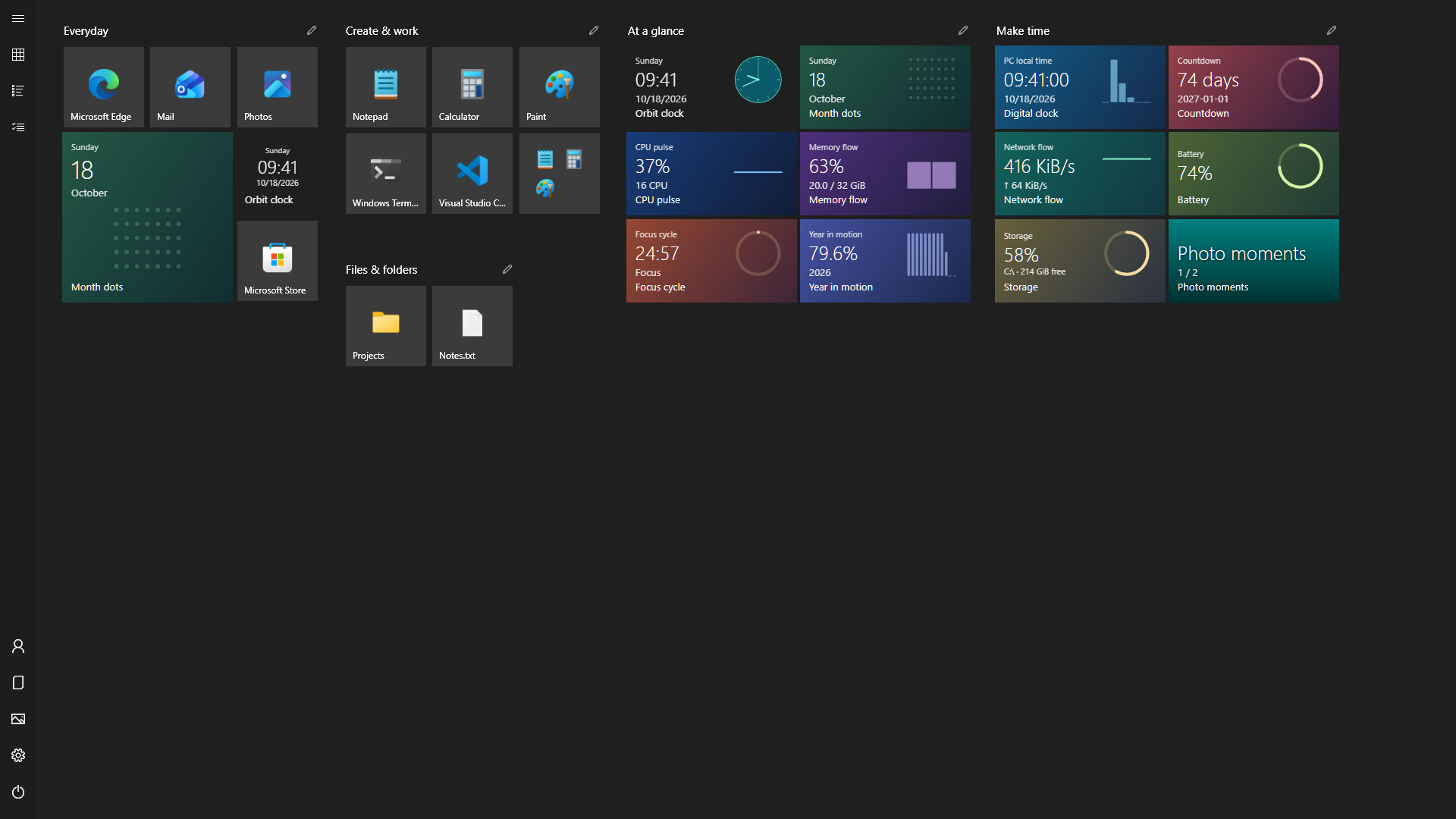Open the Digital clock PC local time tile
Viewport: 1456px width, 819px height.
coord(1080,87)
